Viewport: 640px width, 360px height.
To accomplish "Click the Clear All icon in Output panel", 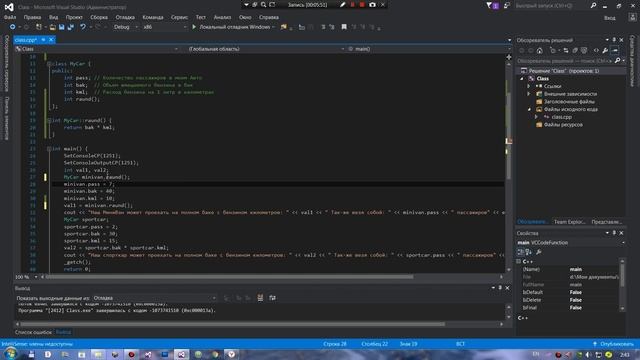I will point(260,298).
